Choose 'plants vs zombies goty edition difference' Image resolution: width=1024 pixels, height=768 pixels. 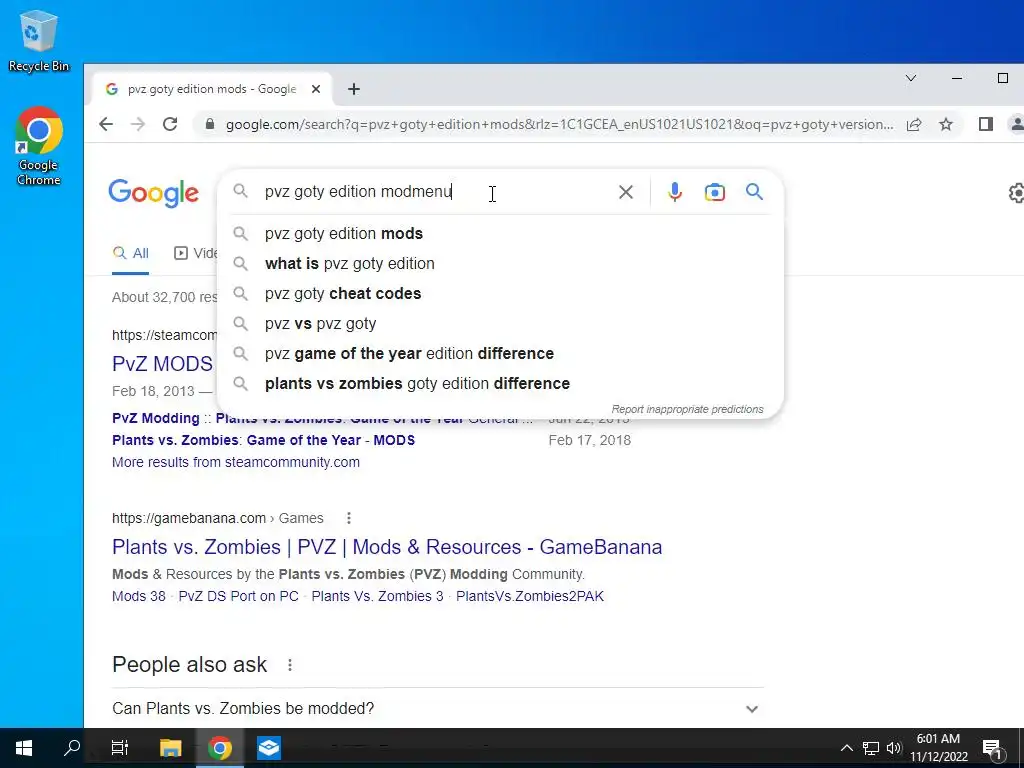click(x=500, y=383)
